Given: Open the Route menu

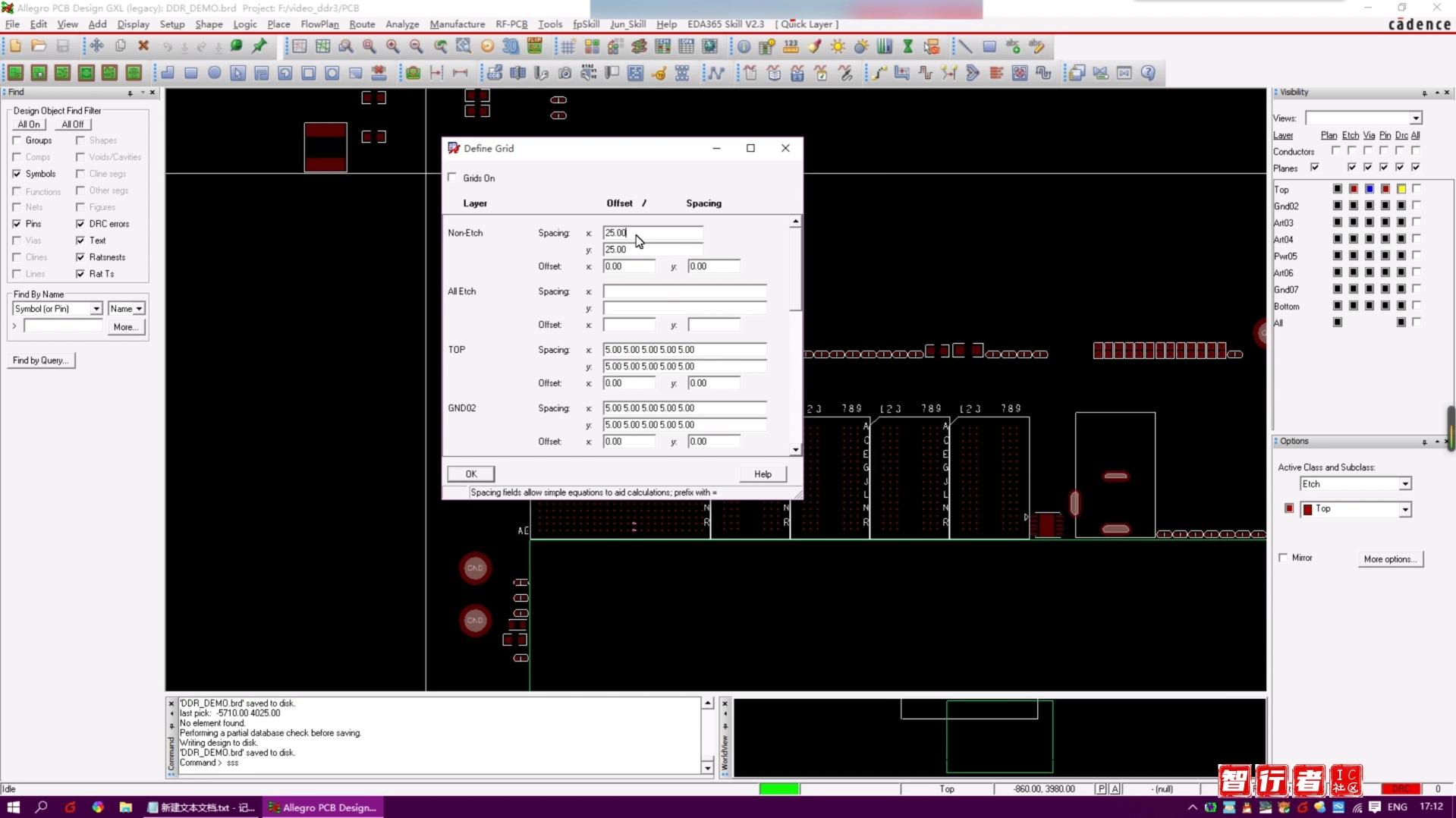Looking at the screenshot, I should pyautogui.click(x=362, y=24).
